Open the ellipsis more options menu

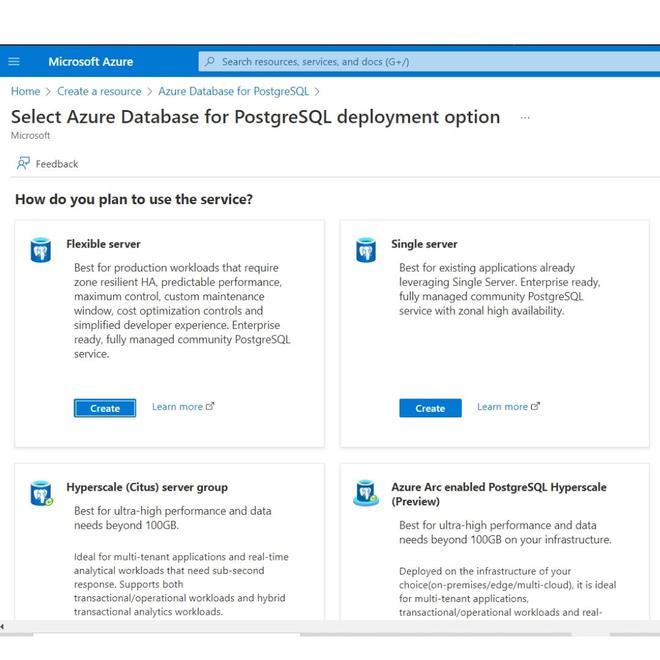click(525, 118)
